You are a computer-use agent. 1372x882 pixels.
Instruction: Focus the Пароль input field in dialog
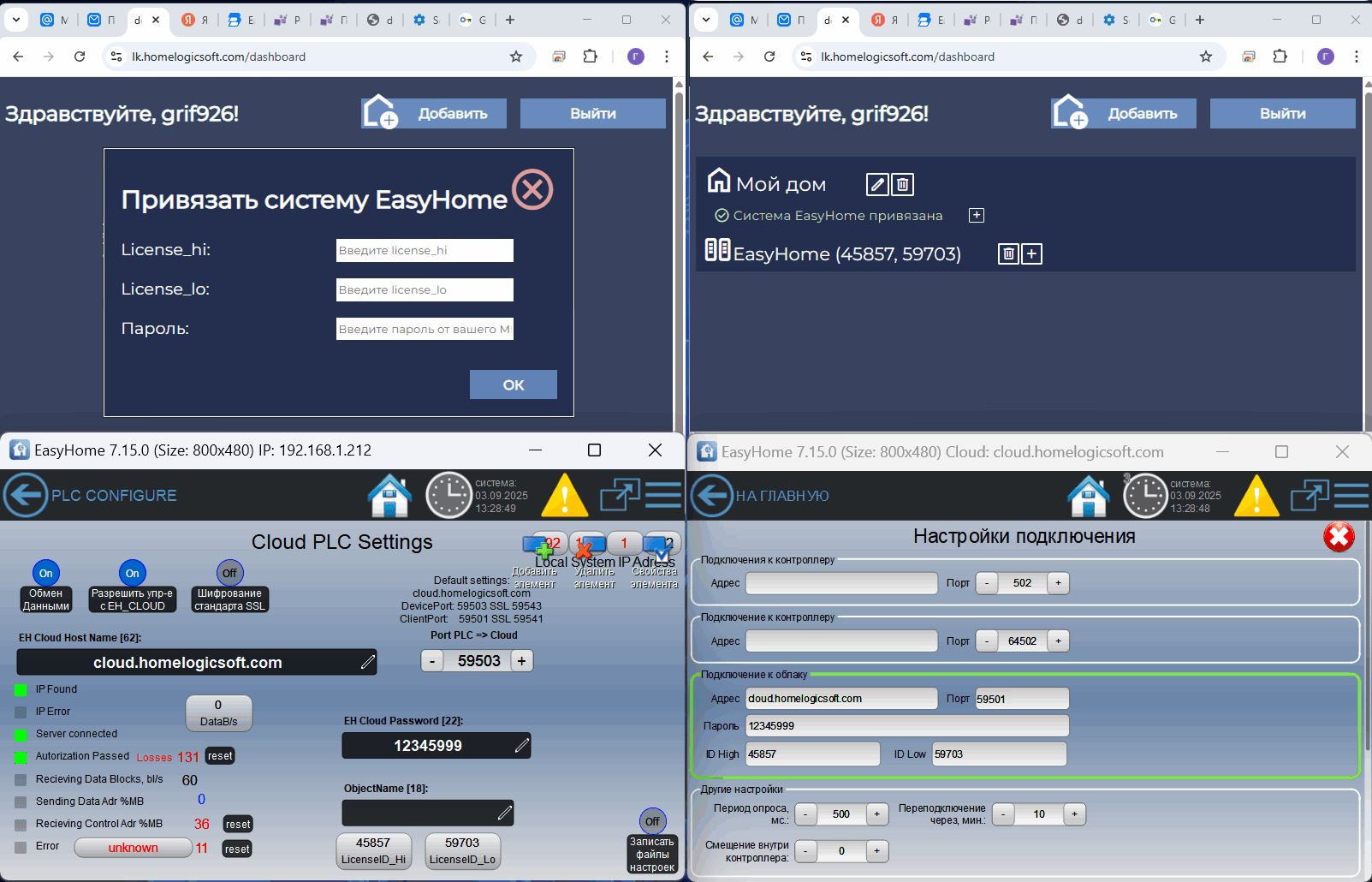click(425, 329)
